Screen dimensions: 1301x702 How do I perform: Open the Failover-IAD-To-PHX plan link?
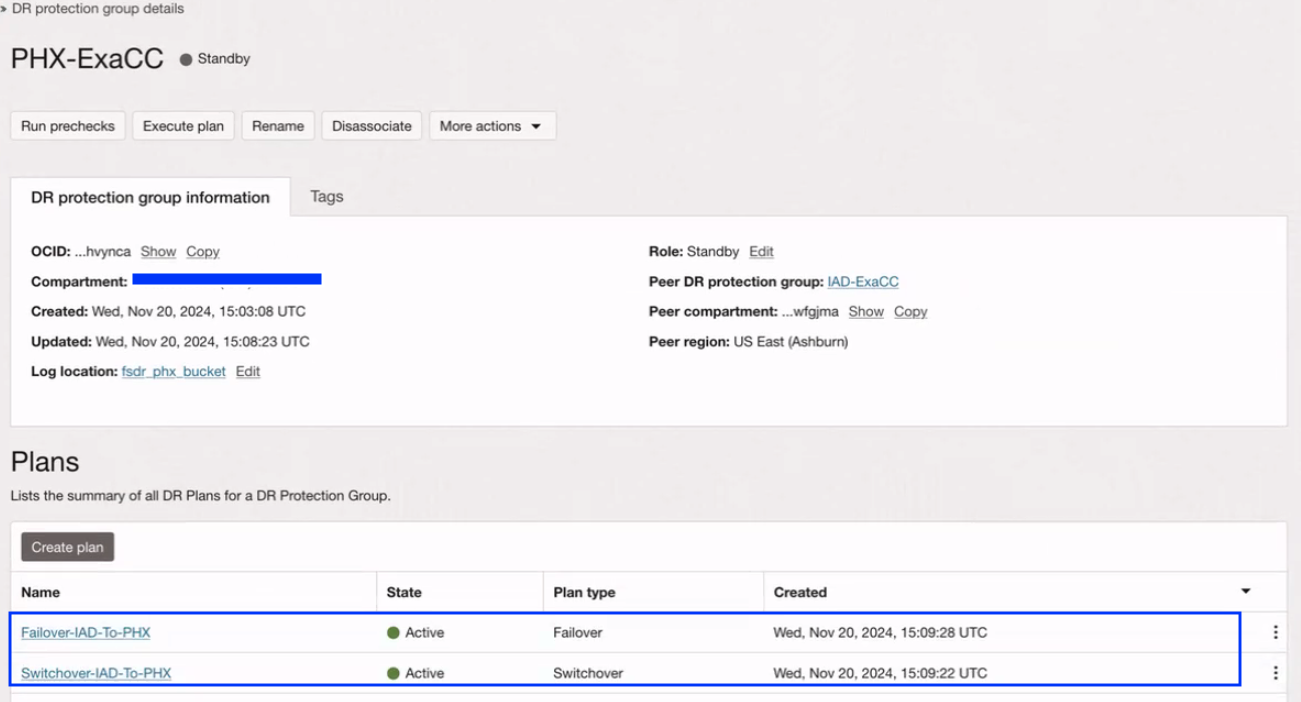[x=86, y=632]
